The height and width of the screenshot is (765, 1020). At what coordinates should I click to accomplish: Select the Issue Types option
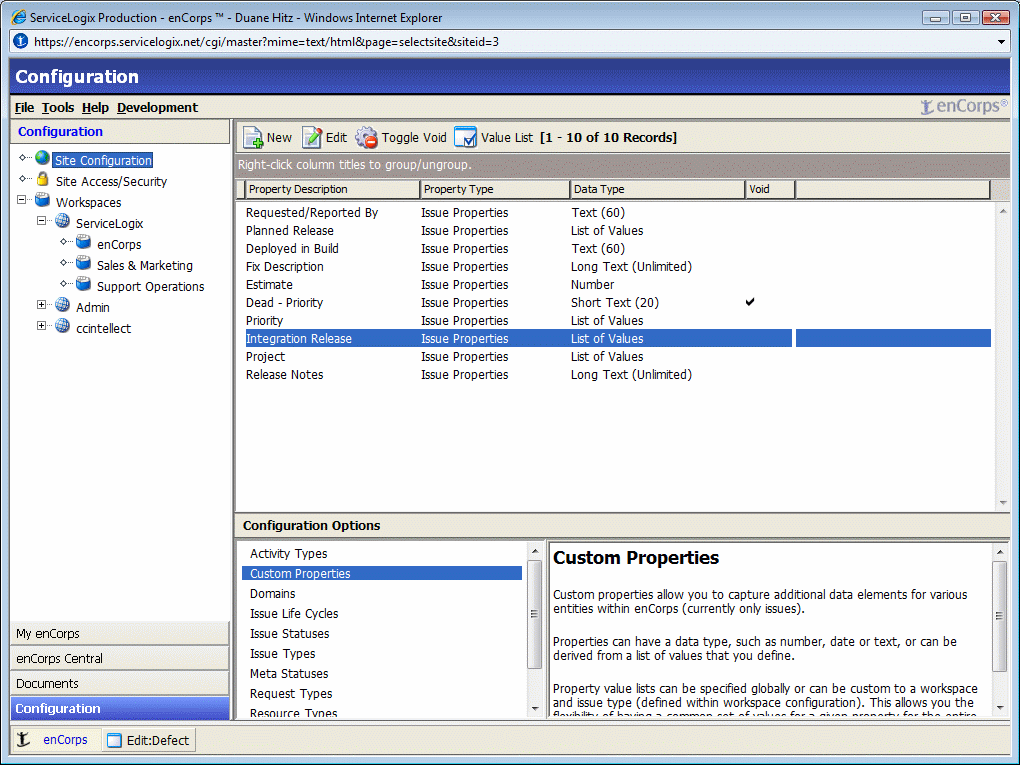tap(382, 654)
